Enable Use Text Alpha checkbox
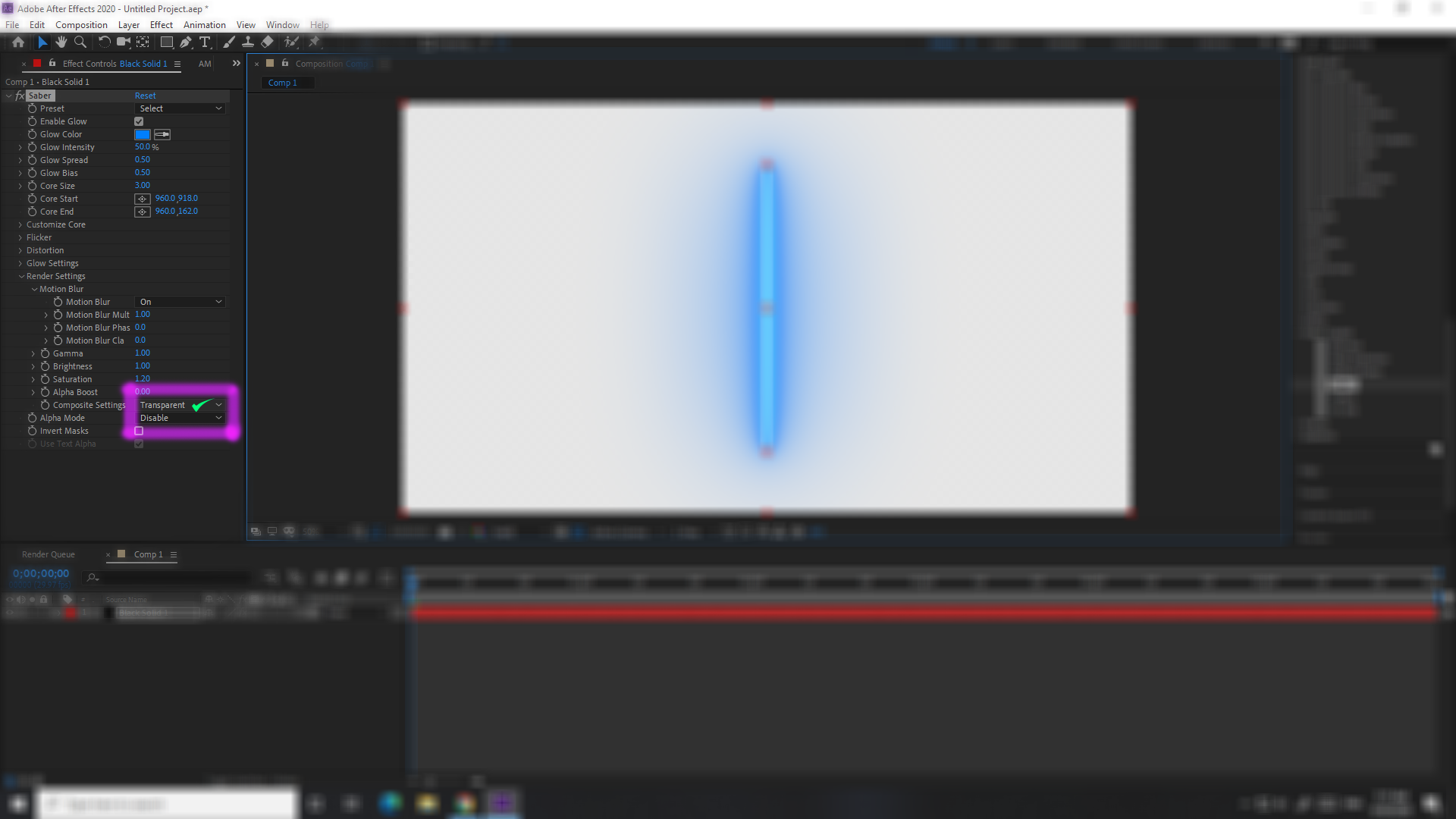The image size is (1456, 819). (139, 444)
